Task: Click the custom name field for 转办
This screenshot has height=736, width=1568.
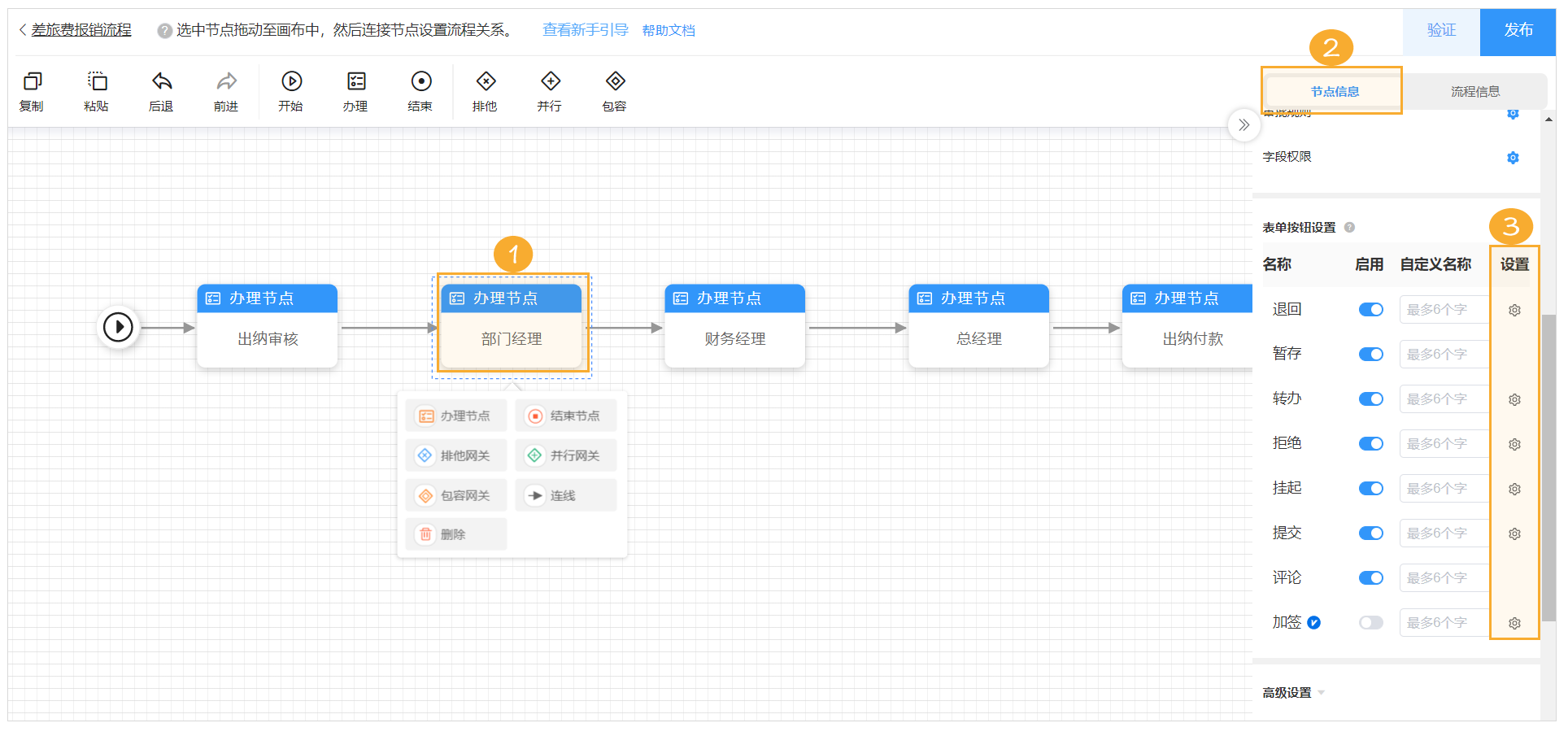Action: [x=1444, y=398]
